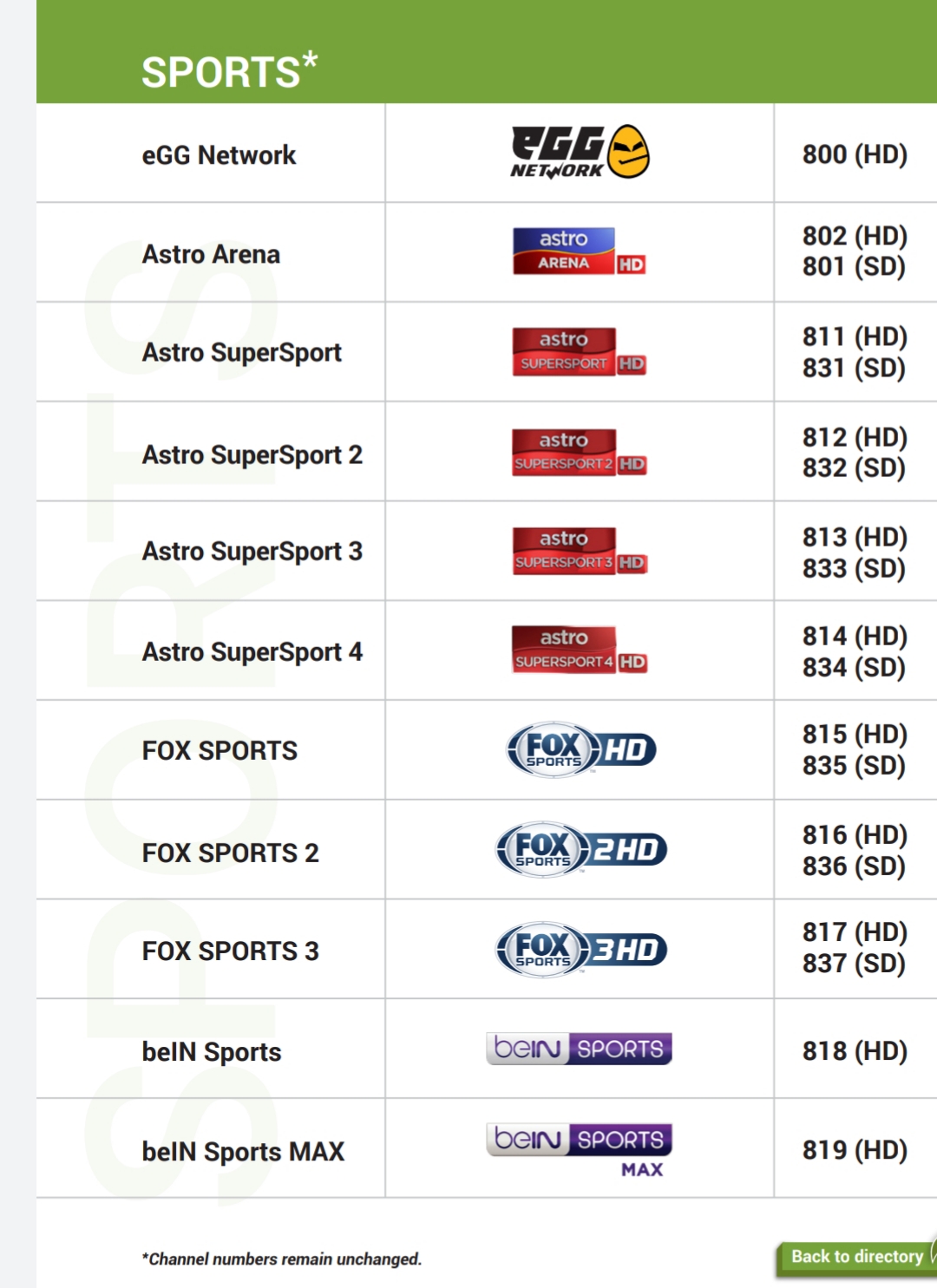Click the Astro SuperSport 2 HD logo
937x1288 pixels.
[x=580, y=452]
